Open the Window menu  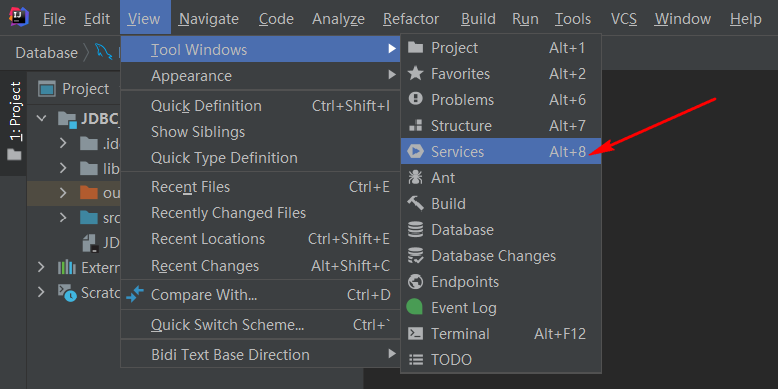[683, 19]
